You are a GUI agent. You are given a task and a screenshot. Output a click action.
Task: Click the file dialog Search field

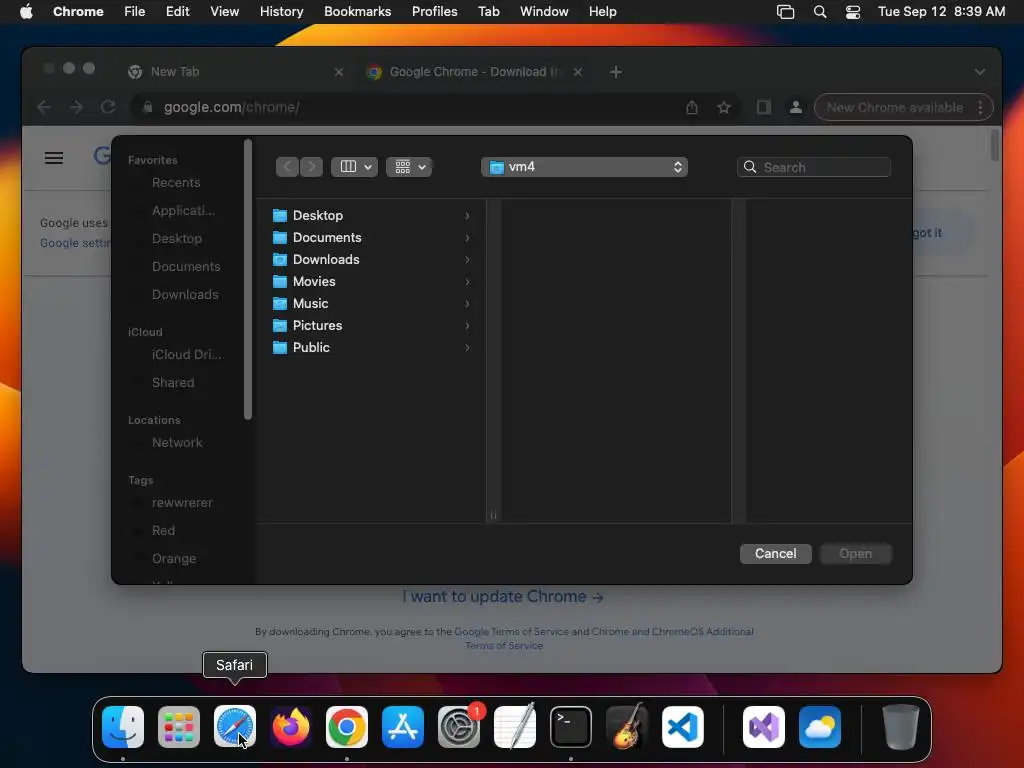pyautogui.click(x=814, y=167)
